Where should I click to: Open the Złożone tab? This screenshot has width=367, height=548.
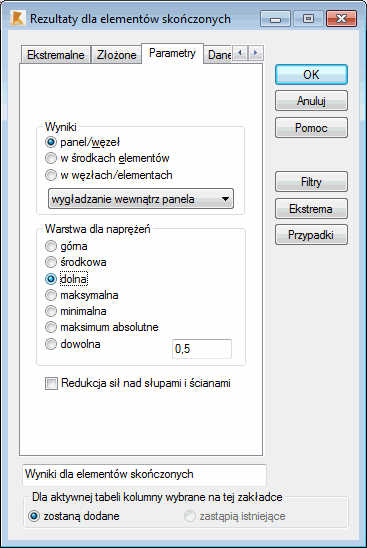pyautogui.click(x=116, y=55)
